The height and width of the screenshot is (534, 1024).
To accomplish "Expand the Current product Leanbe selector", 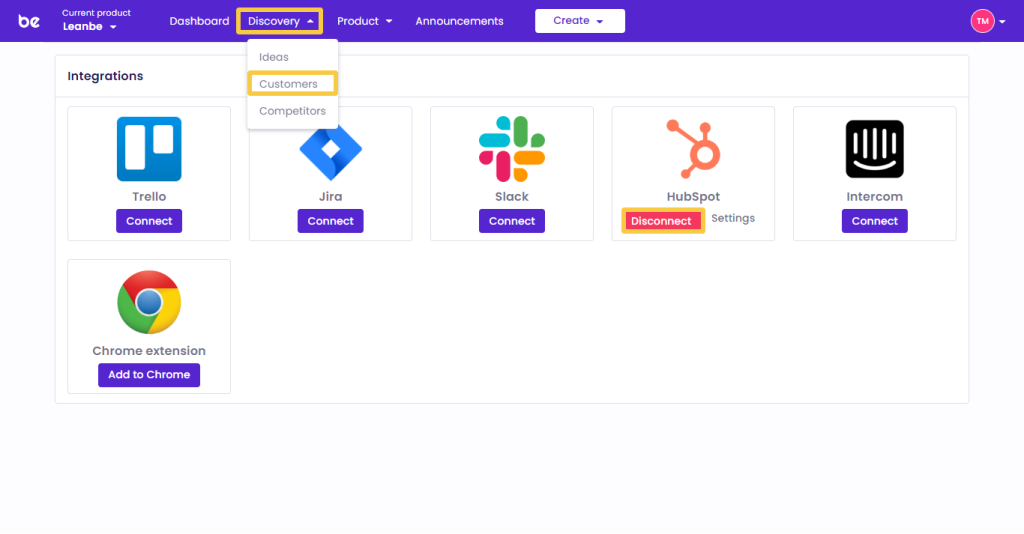I will [x=90, y=27].
